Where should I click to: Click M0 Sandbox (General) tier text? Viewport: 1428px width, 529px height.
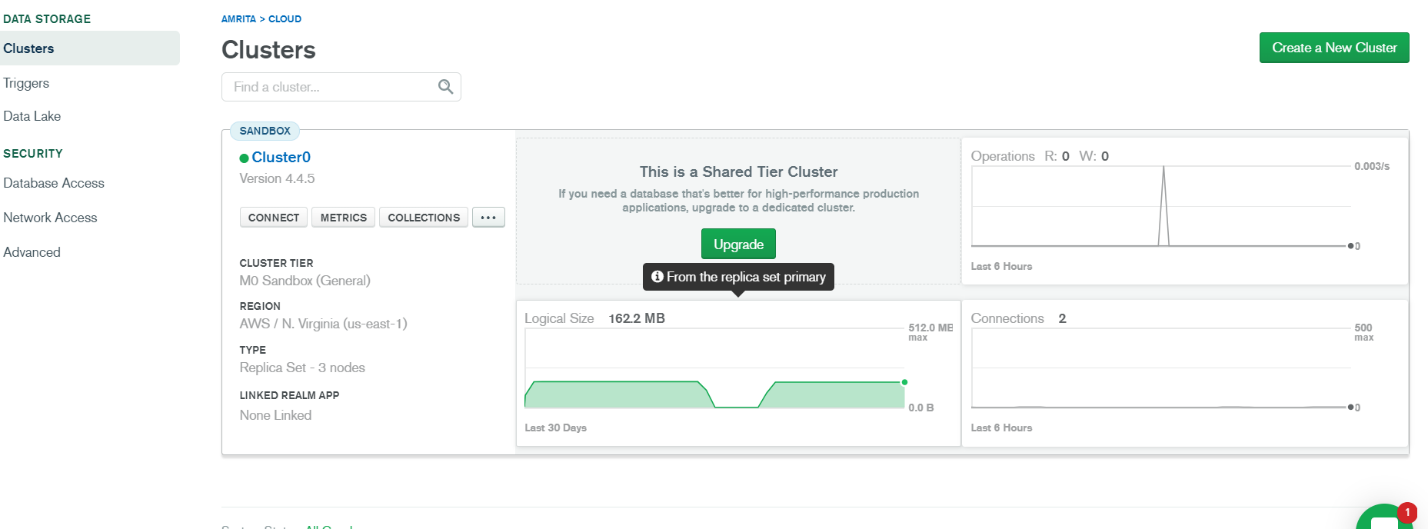(x=305, y=281)
